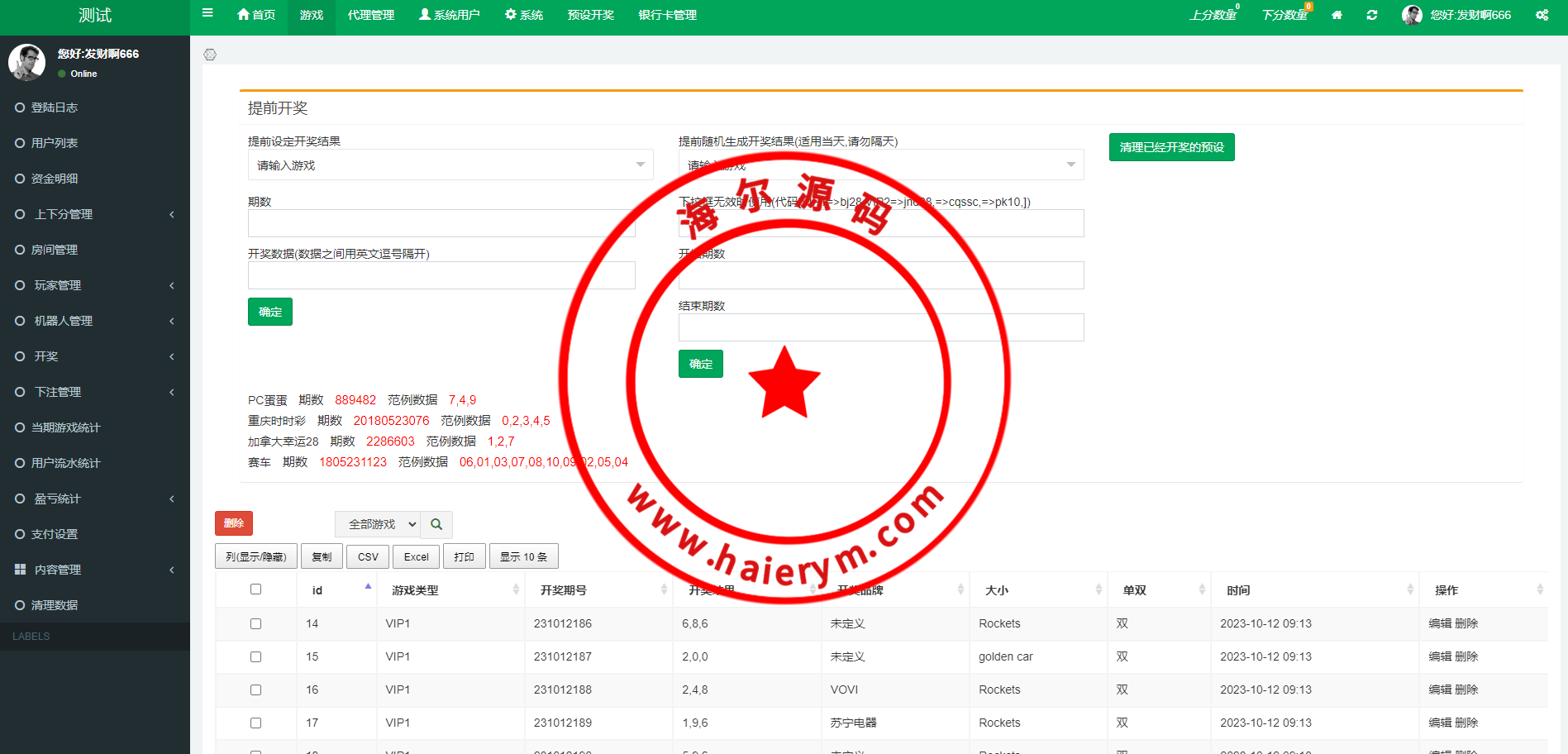Open the 全部游戏 filter dropdown
The image size is (1568, 754).
378,524
